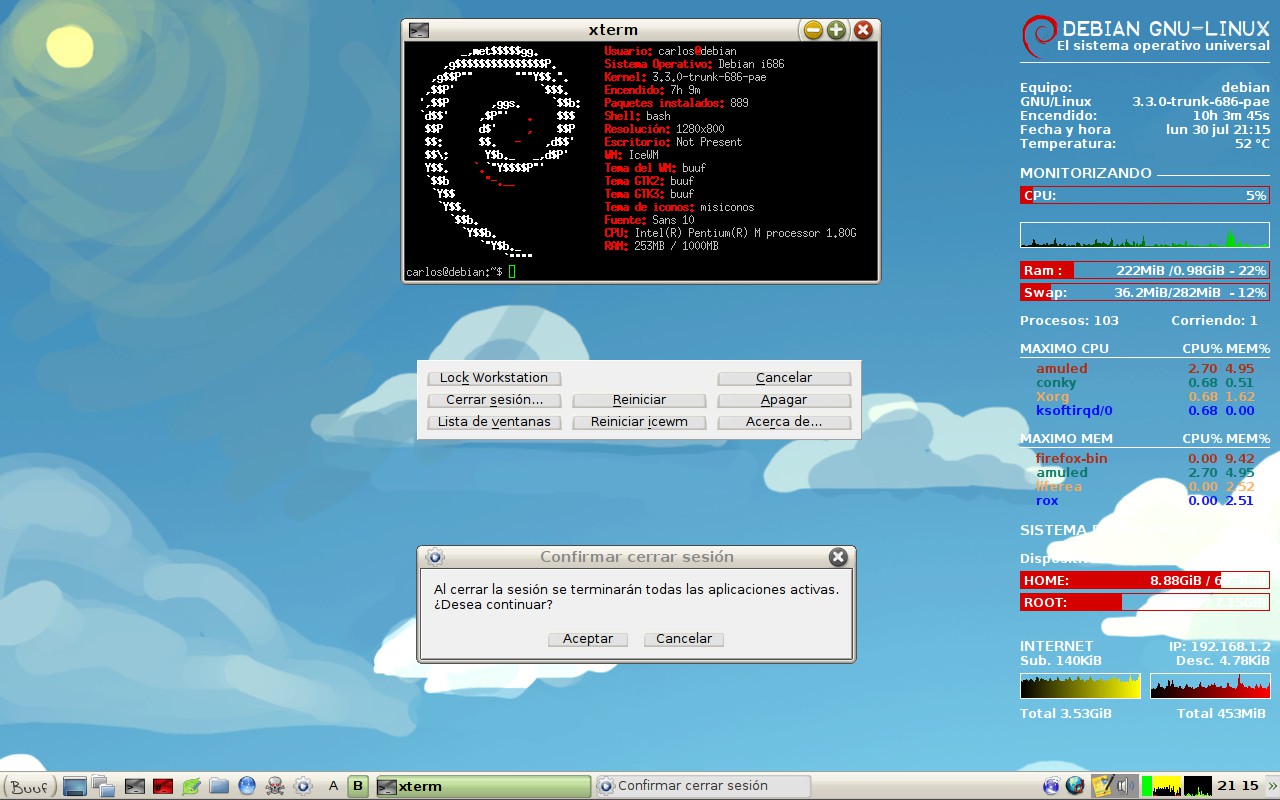Click the Procesos: 103 text
Image resolution: width=1280 pixels, height=800 pixels.
pos(1069,321)
